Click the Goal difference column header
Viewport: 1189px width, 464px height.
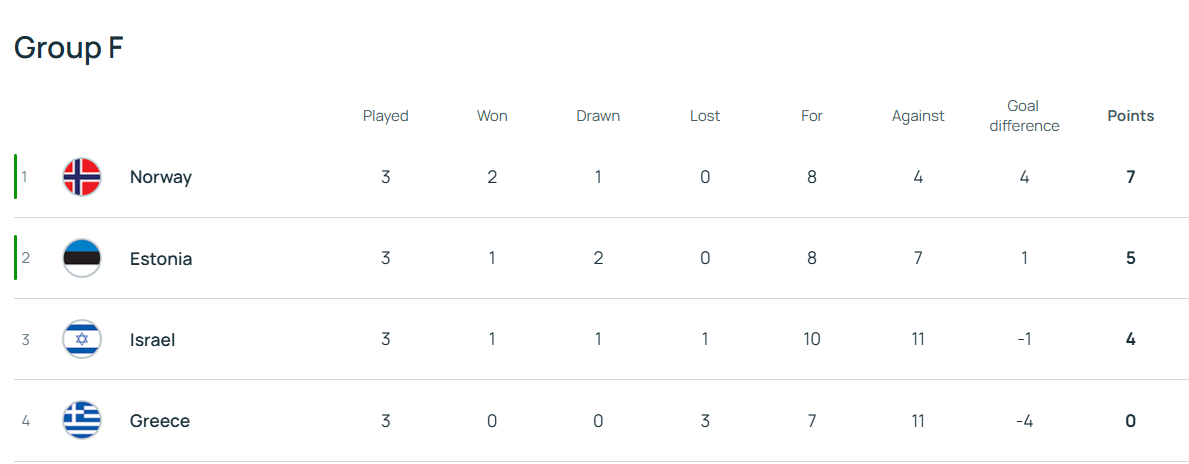point(1023,116)
